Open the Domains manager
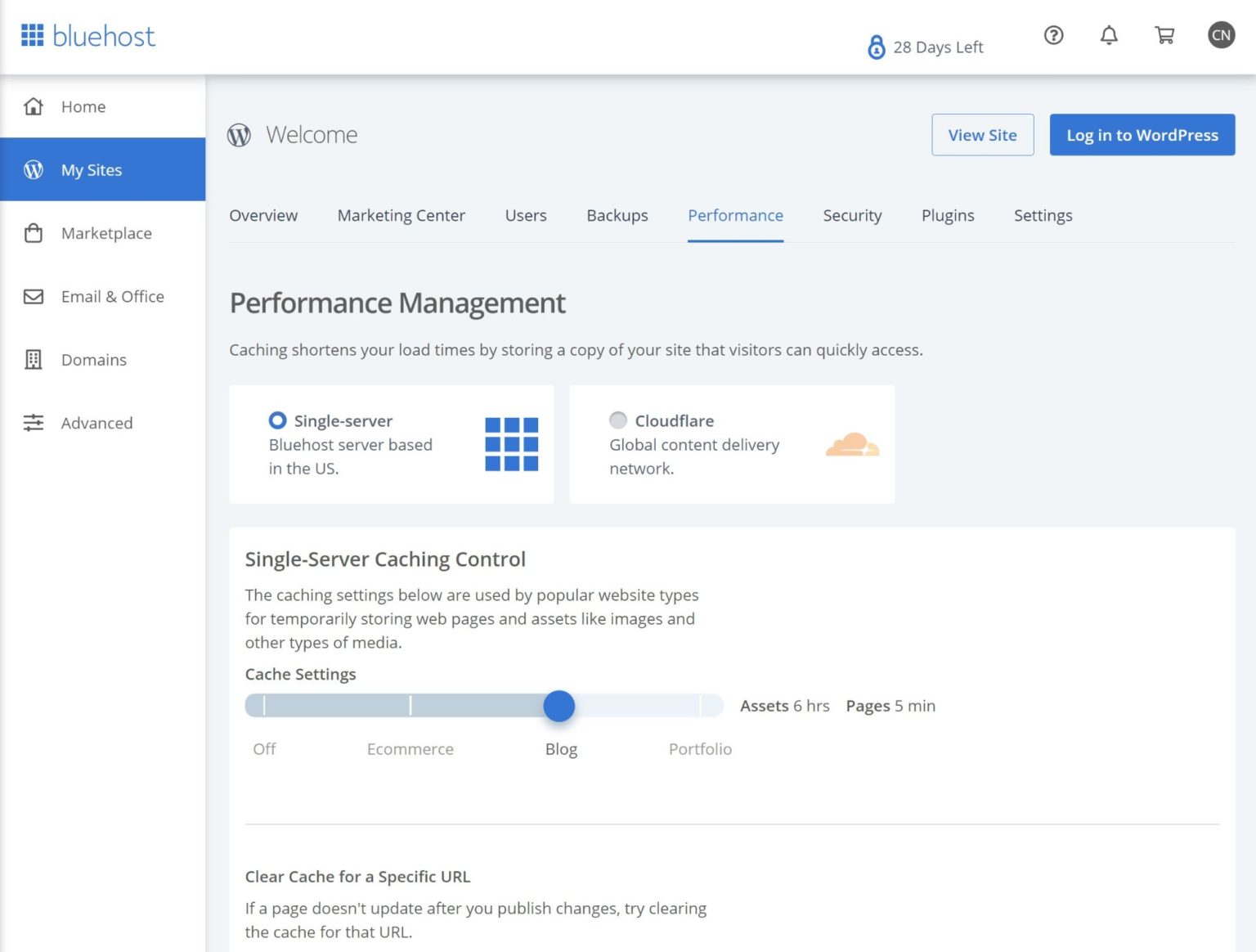 (x=93, y=360)
